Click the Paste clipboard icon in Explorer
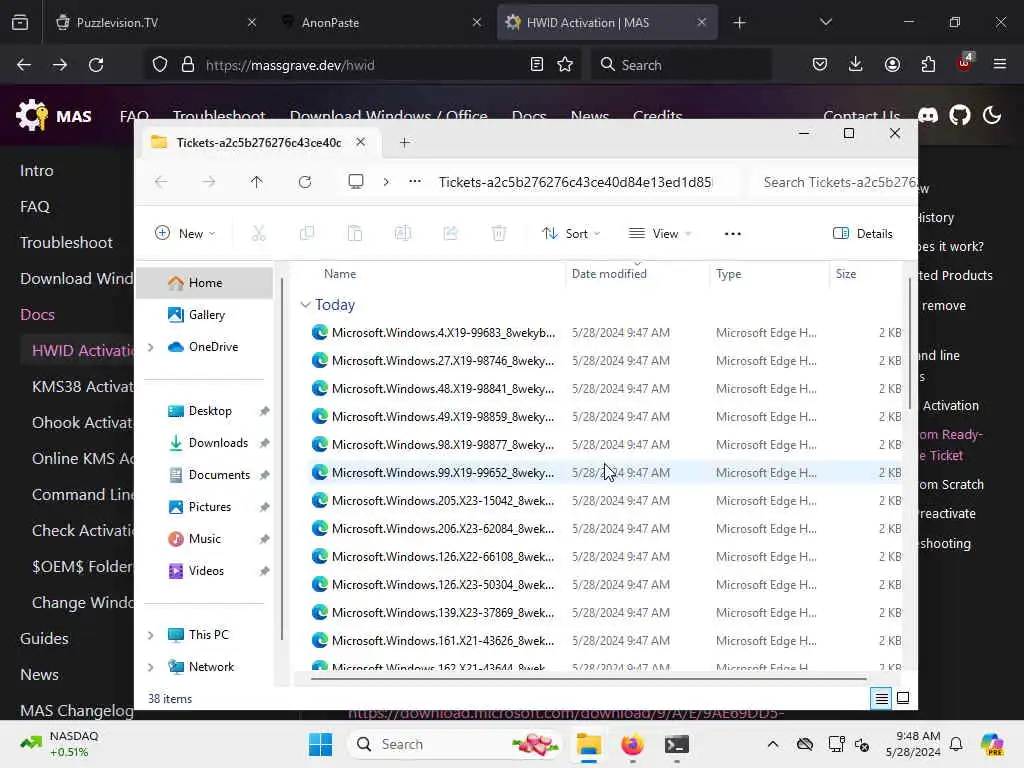Viewport: 1024px width, 768px height. (x=355, y=233)
